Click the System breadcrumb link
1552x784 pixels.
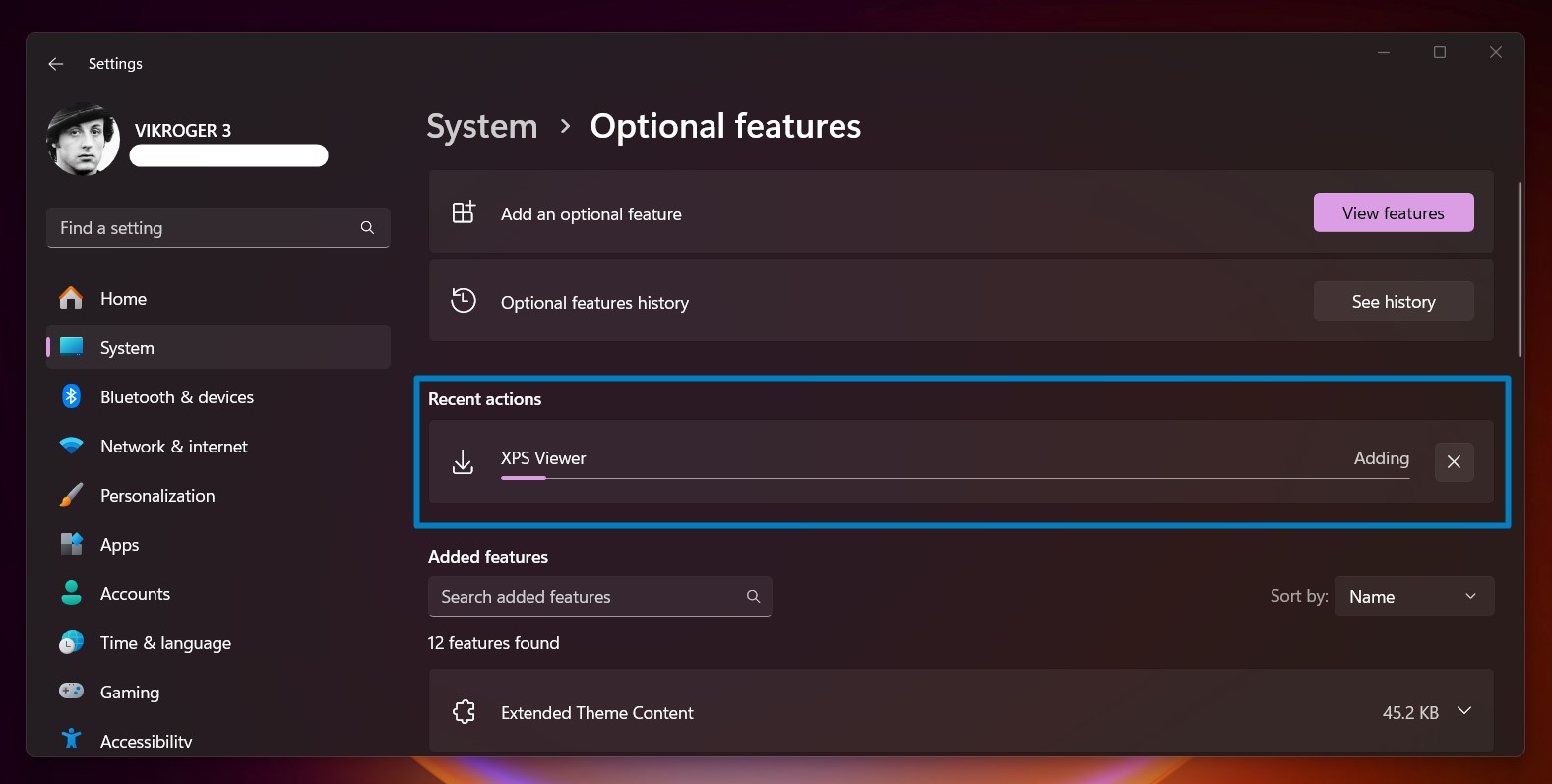click(x=482, y=126)
